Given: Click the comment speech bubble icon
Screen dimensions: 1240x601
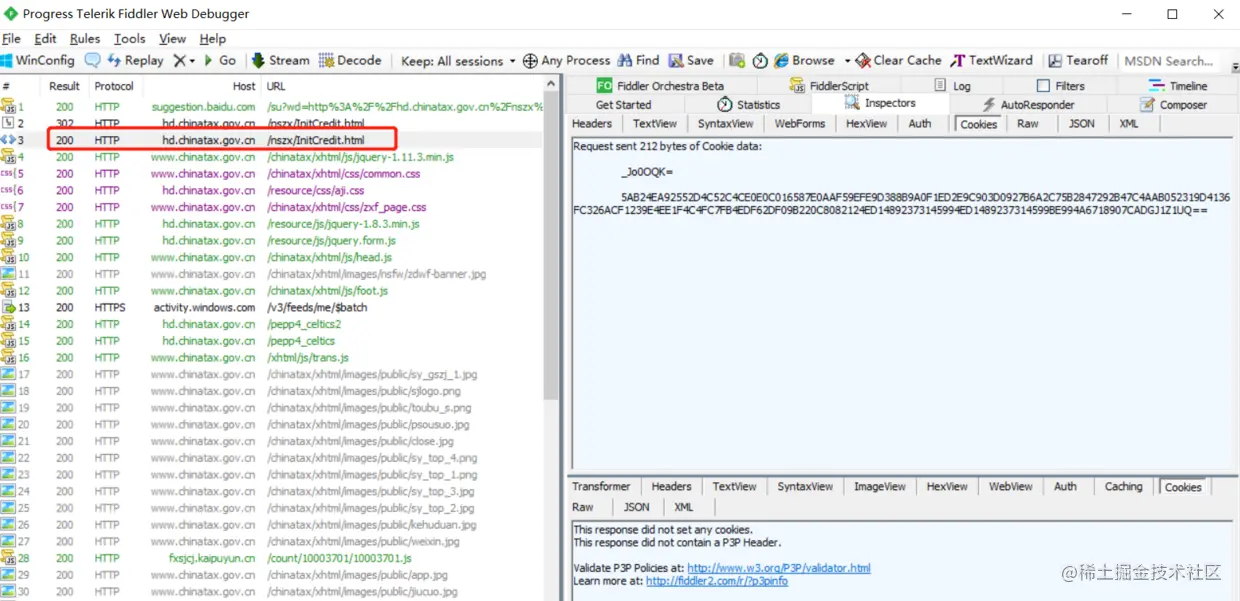Looking at the screenshot, I should [92, 60].
